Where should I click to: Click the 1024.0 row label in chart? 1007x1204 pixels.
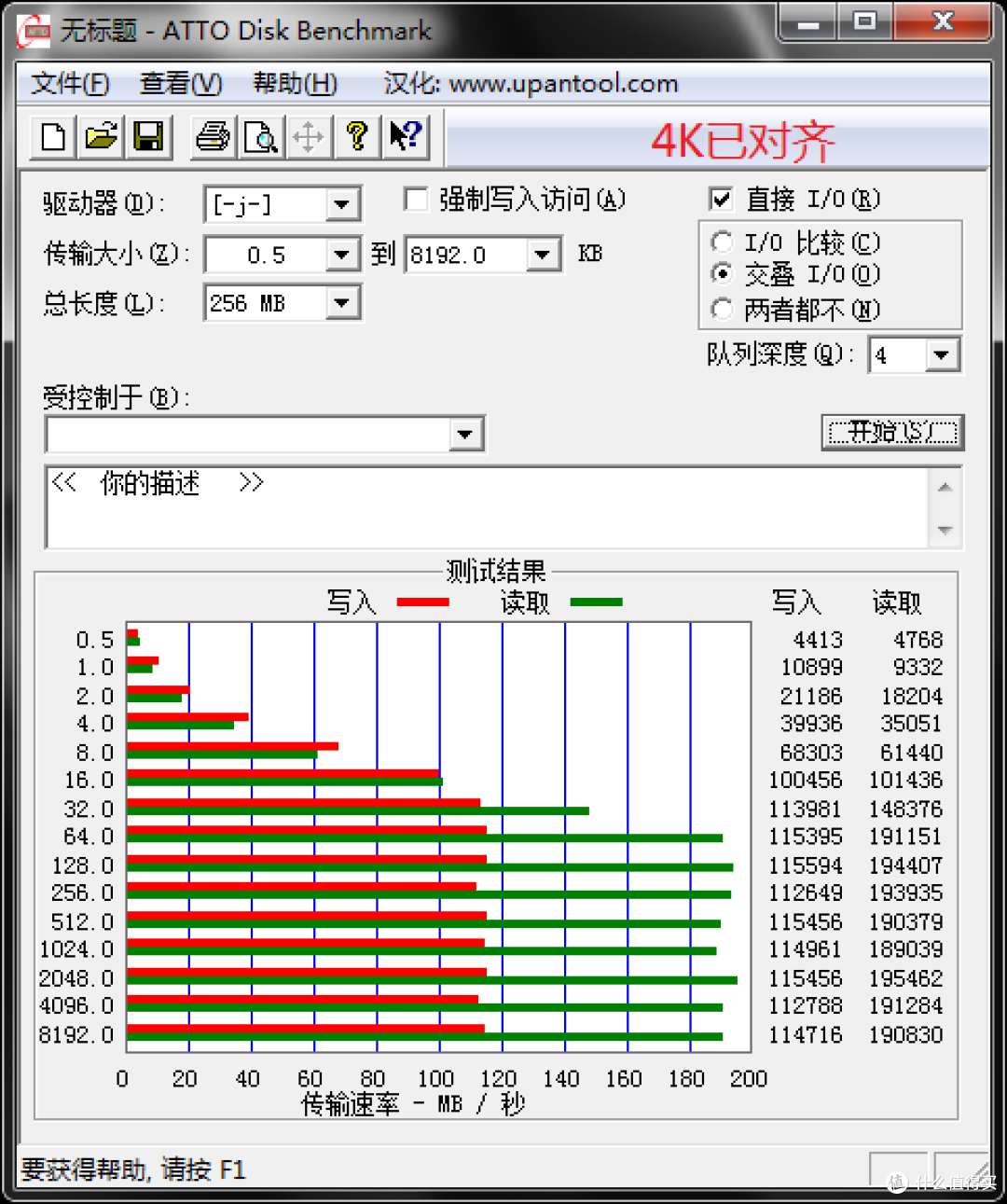tap(76, 948)
